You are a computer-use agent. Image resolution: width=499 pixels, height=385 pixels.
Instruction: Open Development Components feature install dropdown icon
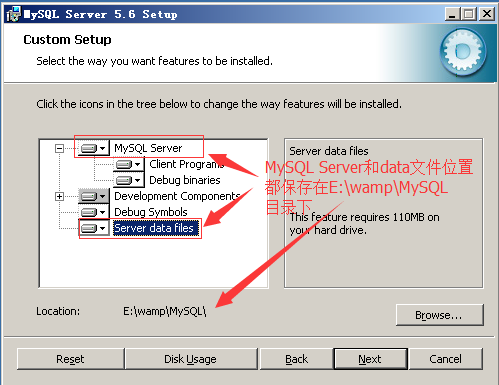pyautogui.click(x=94, y=196)
